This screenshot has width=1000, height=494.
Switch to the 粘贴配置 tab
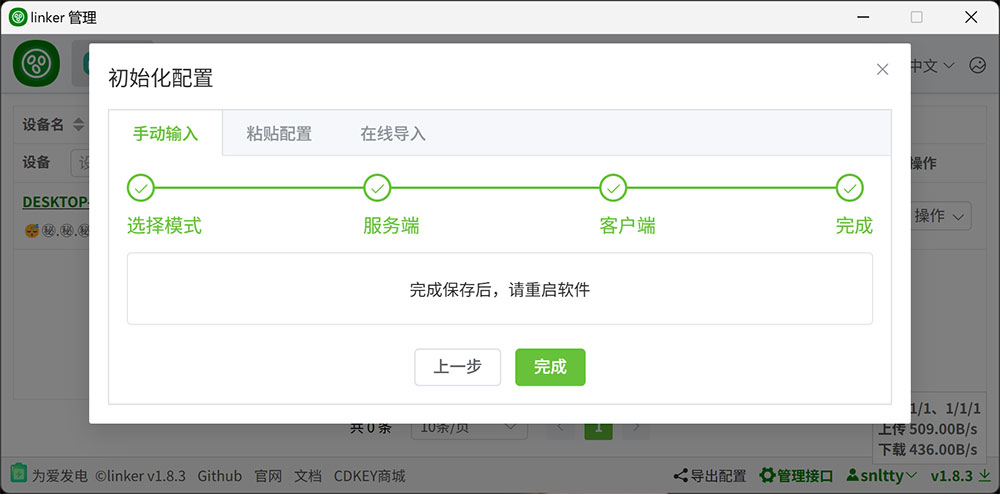(x=279, y=134)
